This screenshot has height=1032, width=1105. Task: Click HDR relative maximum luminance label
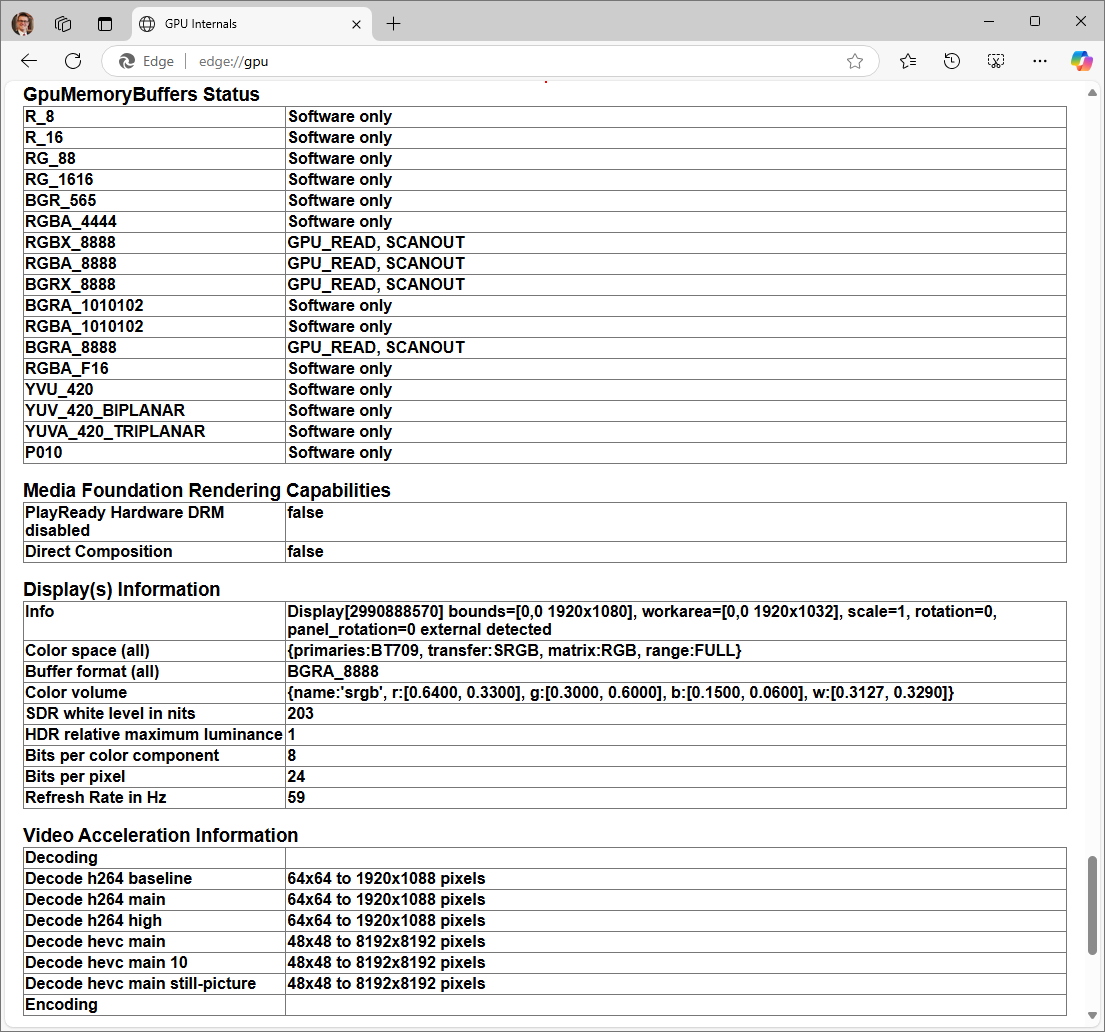154,735
